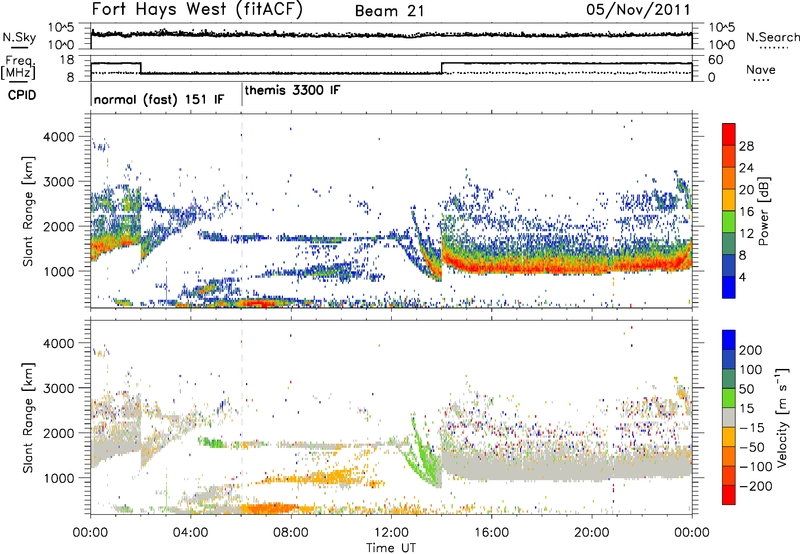Click the velocity panel 'Slant Range [km]' label
Image resolution: width=800 pixels, height=554 pixels.
(28, 417)
